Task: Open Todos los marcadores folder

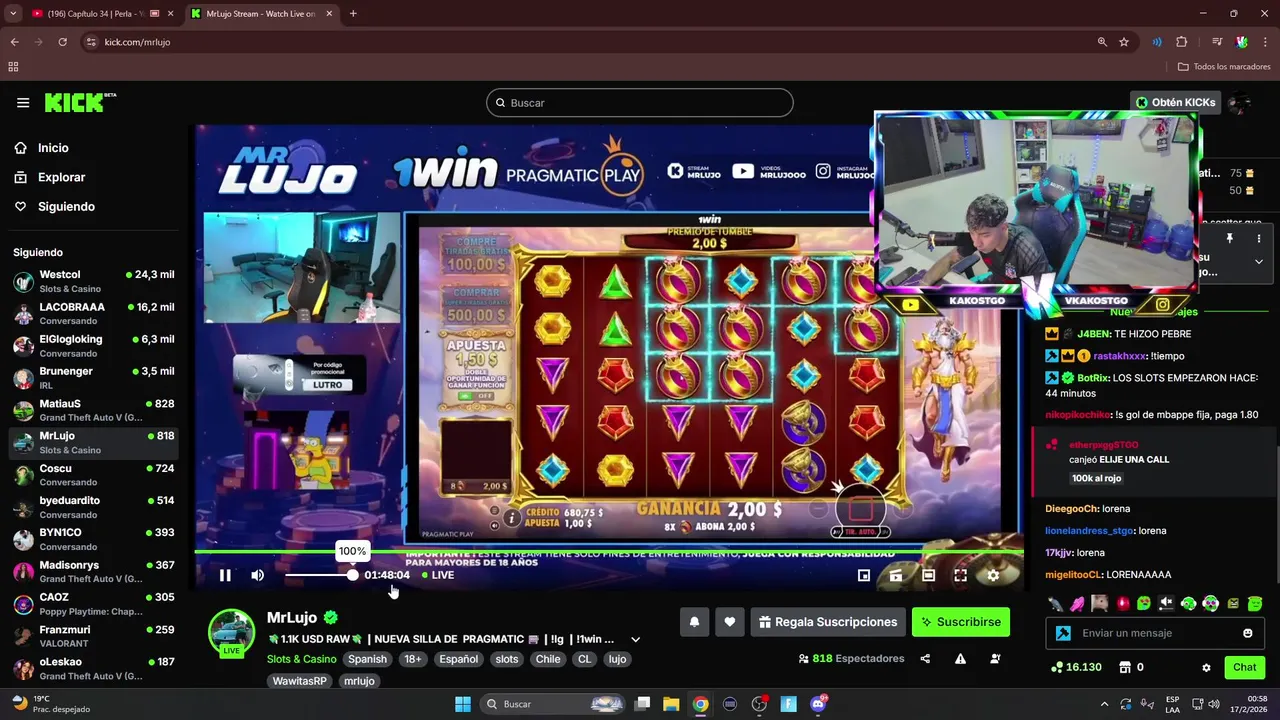Action: pyautogui.click(x=1224, y=67)
